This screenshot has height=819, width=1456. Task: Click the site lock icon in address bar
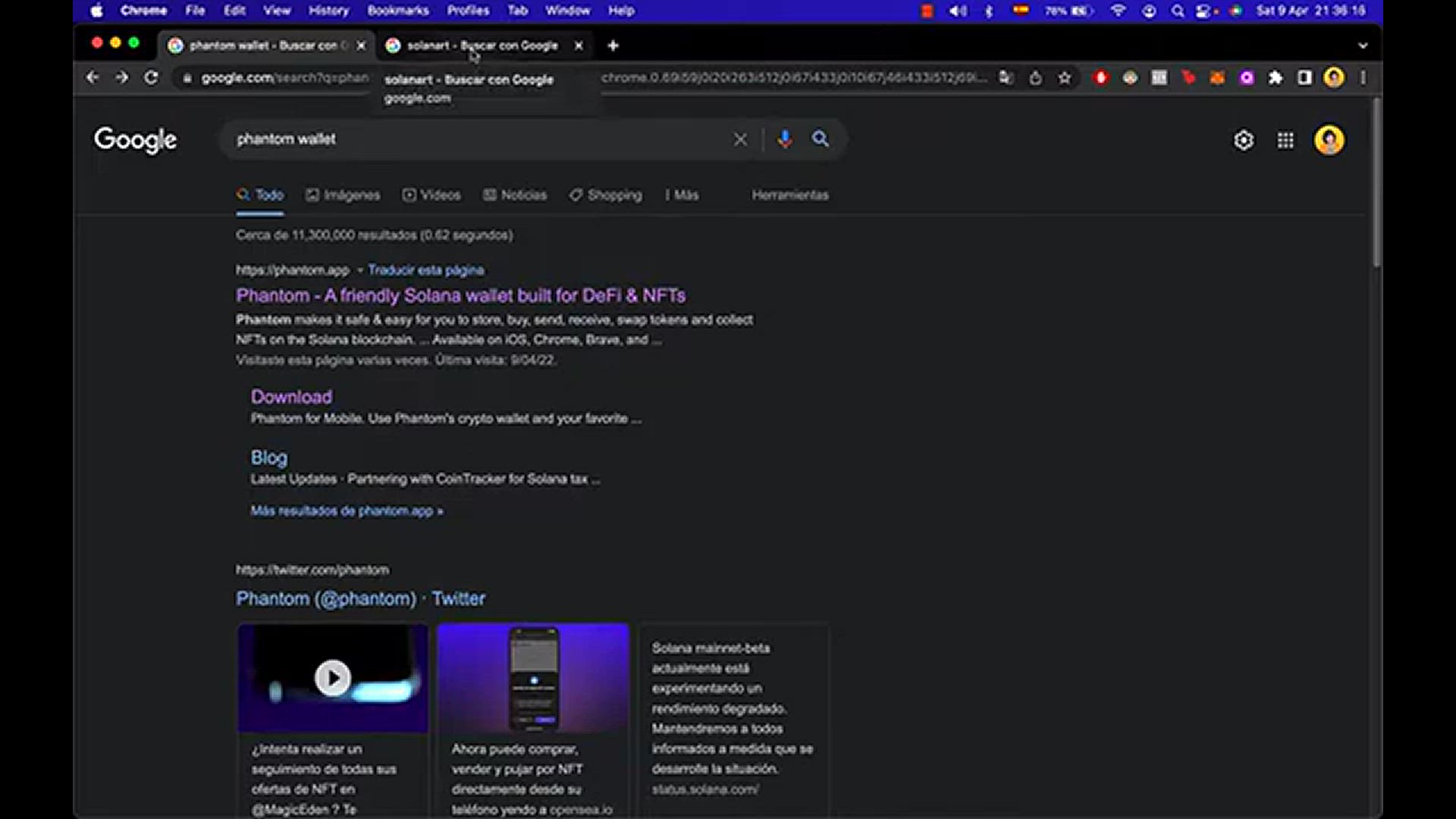187,77
